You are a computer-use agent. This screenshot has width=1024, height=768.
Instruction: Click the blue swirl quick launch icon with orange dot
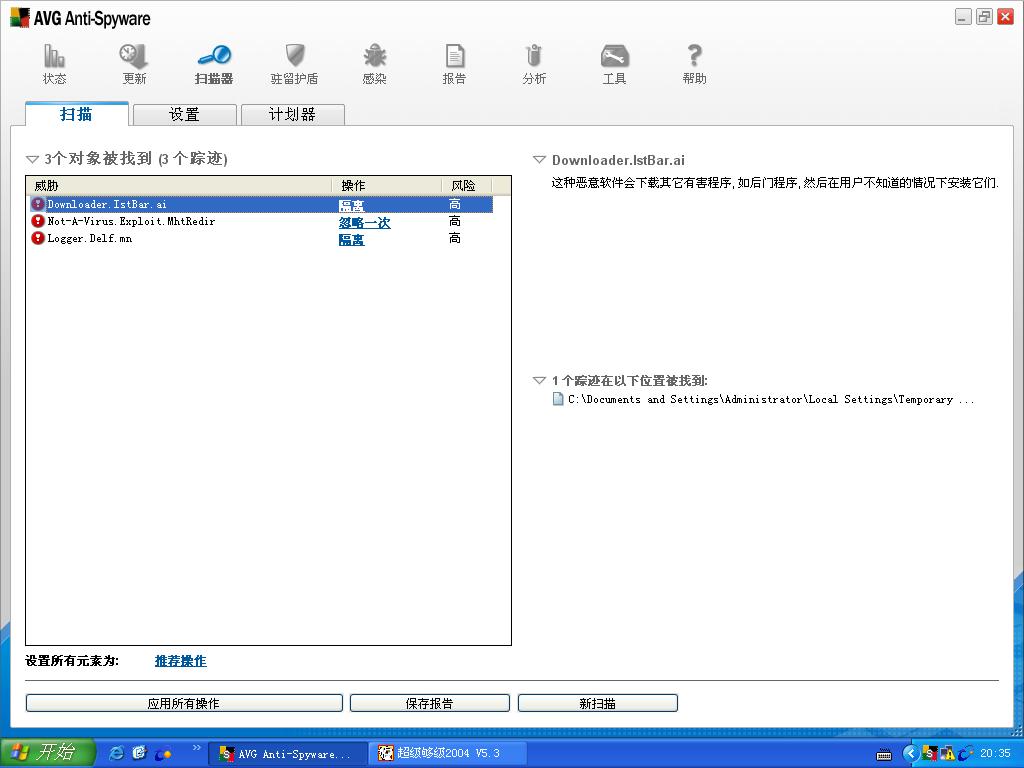click(163, 754)
